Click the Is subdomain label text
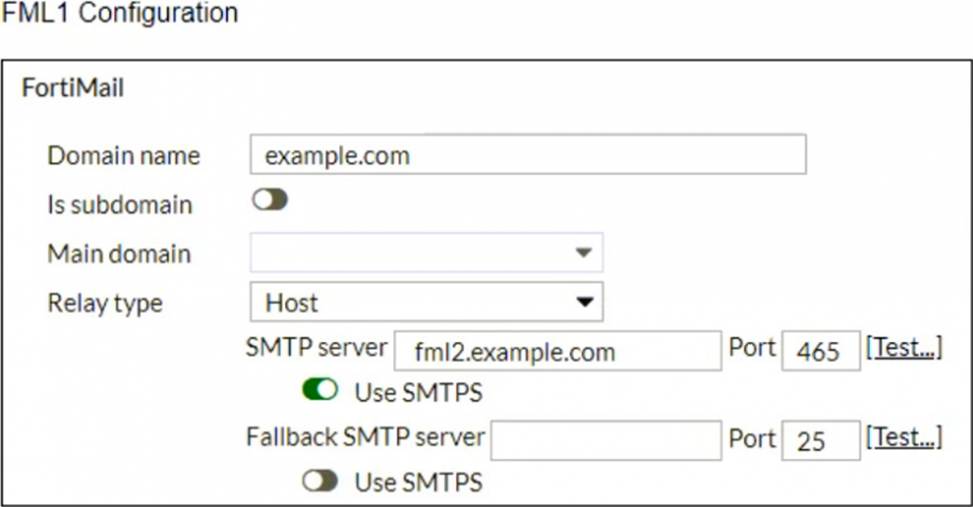Screen dimensions: 973x507 [120, 205]
